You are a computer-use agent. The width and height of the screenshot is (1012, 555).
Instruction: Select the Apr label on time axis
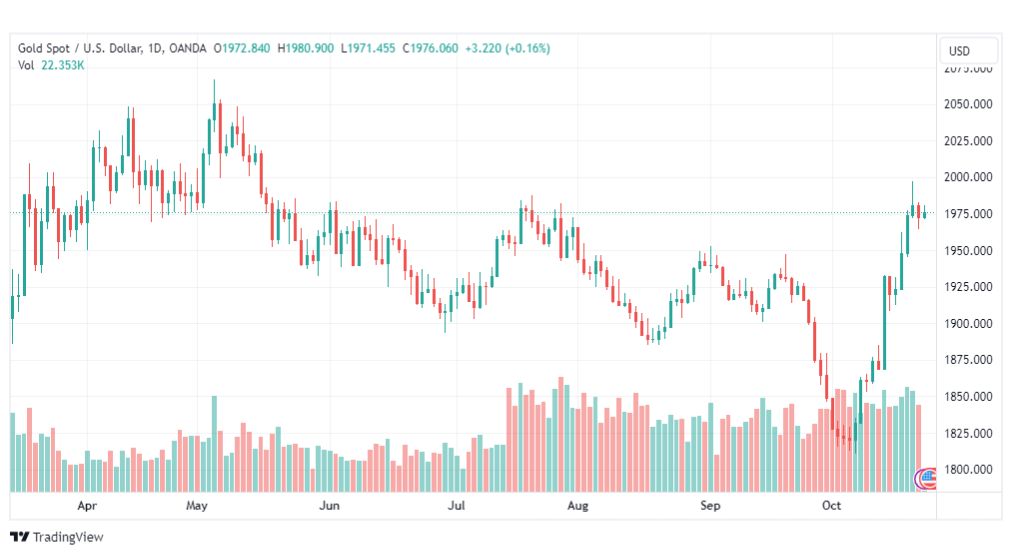87,505
